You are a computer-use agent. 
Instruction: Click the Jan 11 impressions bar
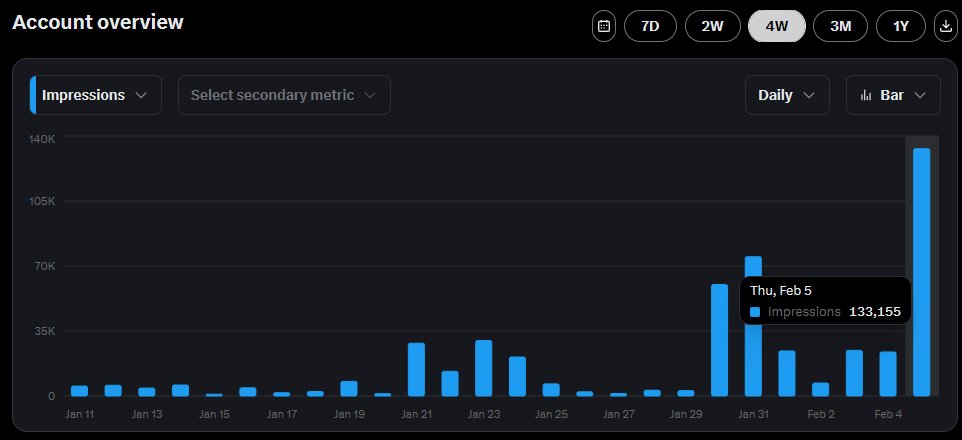pyautogui.click(x=79, y=391)
